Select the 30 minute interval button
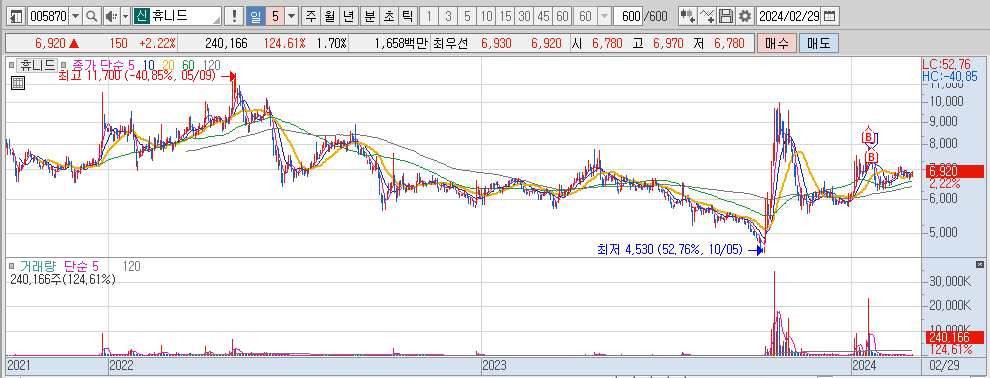This screenshot has height=378, width=990. click(524, 16)
